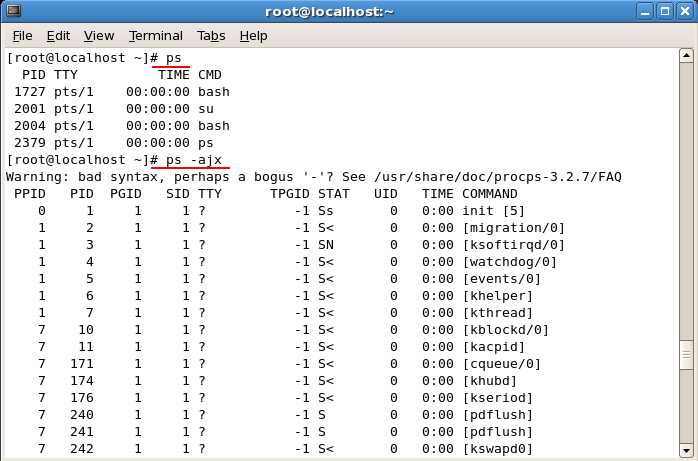Click the '[kseriod]' process entry
The image size is (698, 461).
(498, 398)
